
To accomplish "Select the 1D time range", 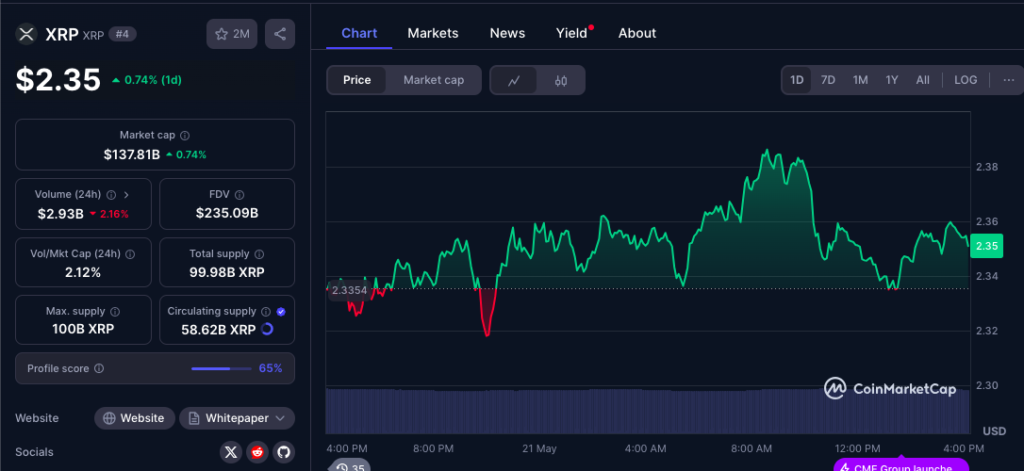I will pos(797,80).
